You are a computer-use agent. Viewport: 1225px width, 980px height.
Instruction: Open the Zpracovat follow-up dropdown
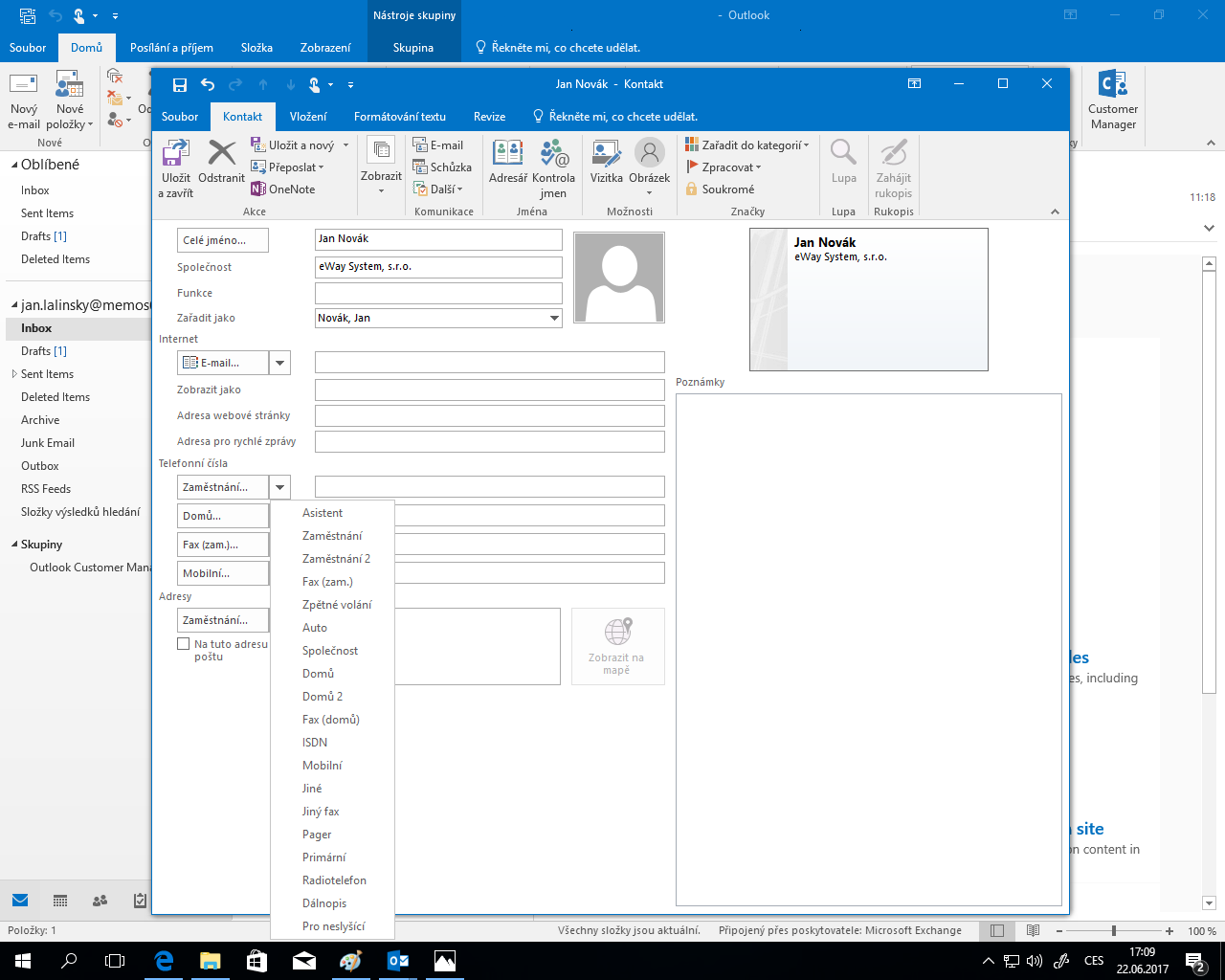pos(724,167)
